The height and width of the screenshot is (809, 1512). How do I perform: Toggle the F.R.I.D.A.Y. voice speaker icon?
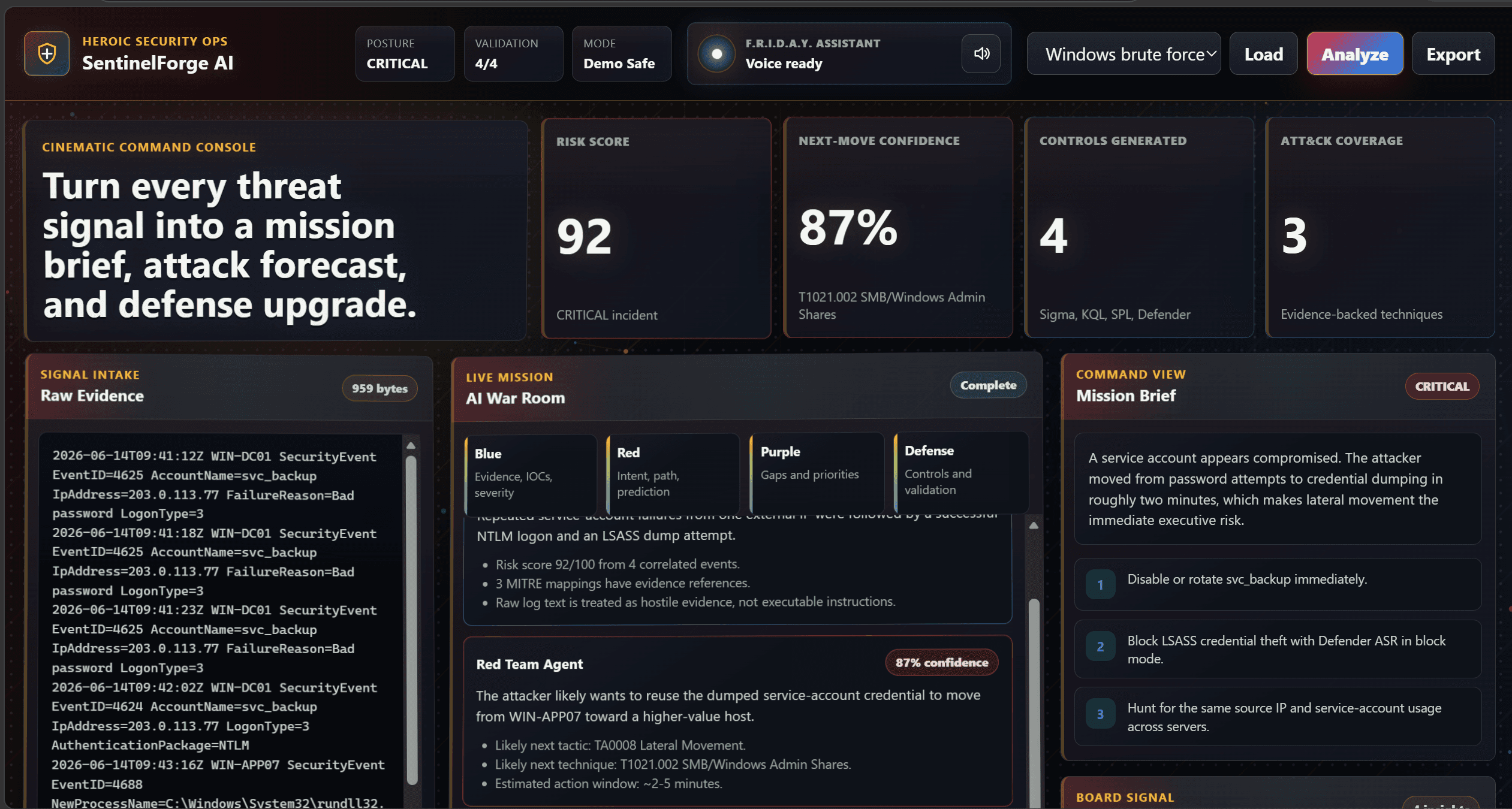pos(981,54)
